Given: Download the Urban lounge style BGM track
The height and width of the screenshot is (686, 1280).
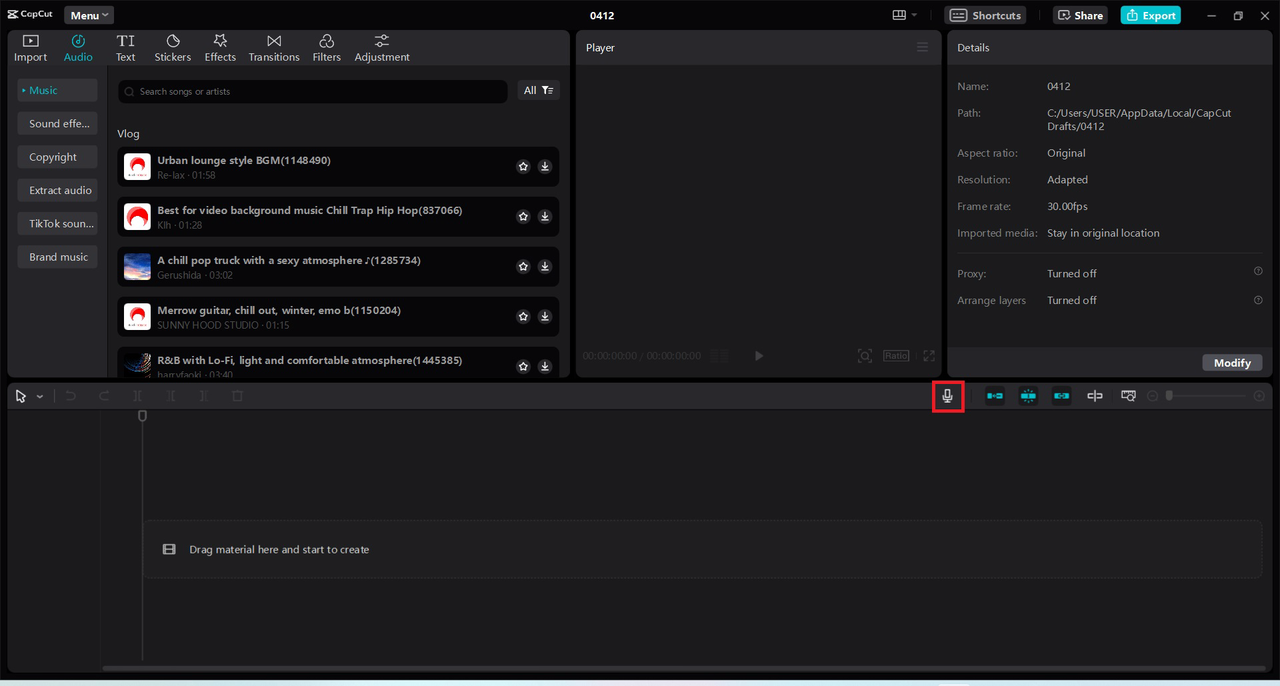Looking at the screenshot, I should click(x=545, y=167).
